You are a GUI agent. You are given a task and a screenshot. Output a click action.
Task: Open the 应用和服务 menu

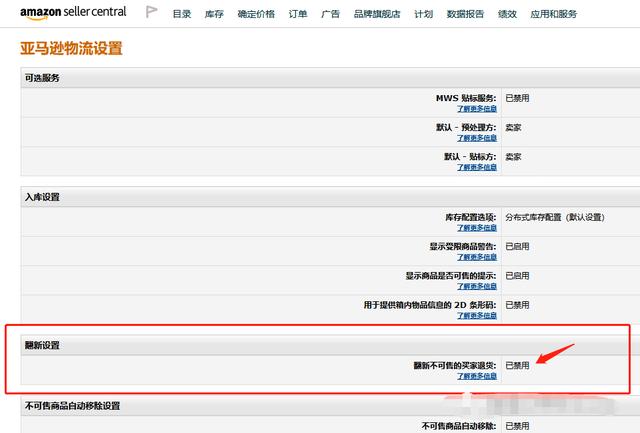coord(553,14)
